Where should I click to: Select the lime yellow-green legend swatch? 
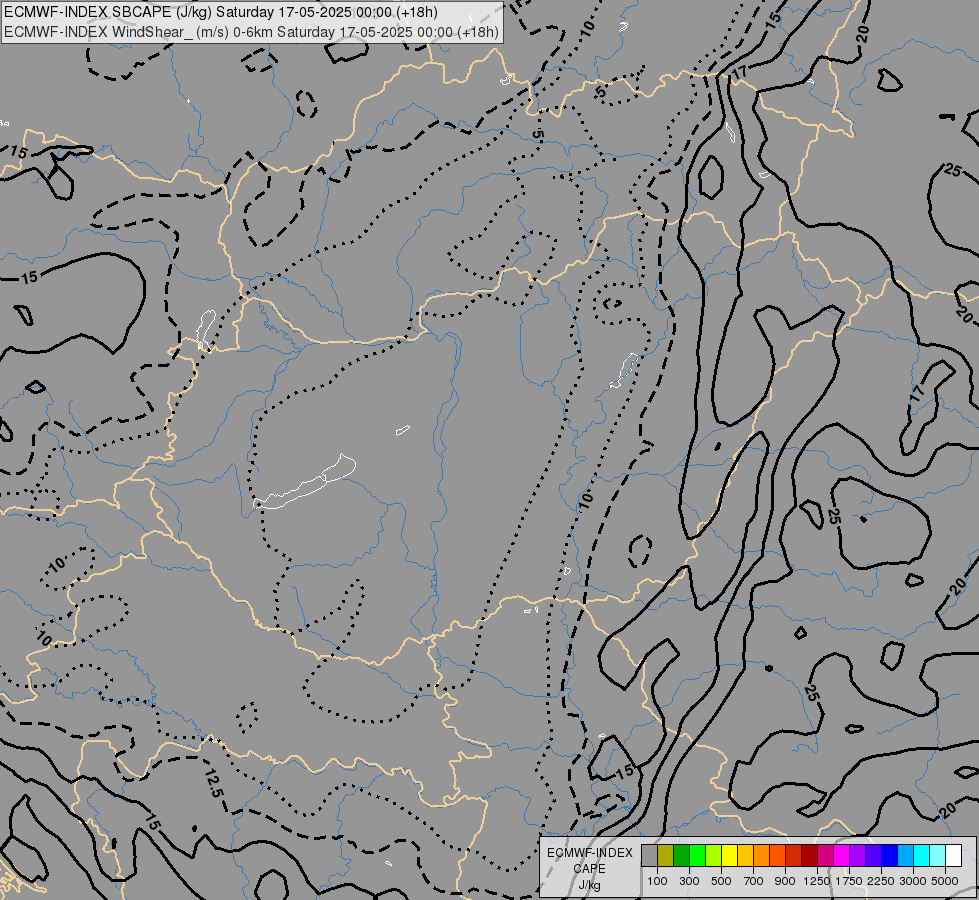(x=714, y=855)
